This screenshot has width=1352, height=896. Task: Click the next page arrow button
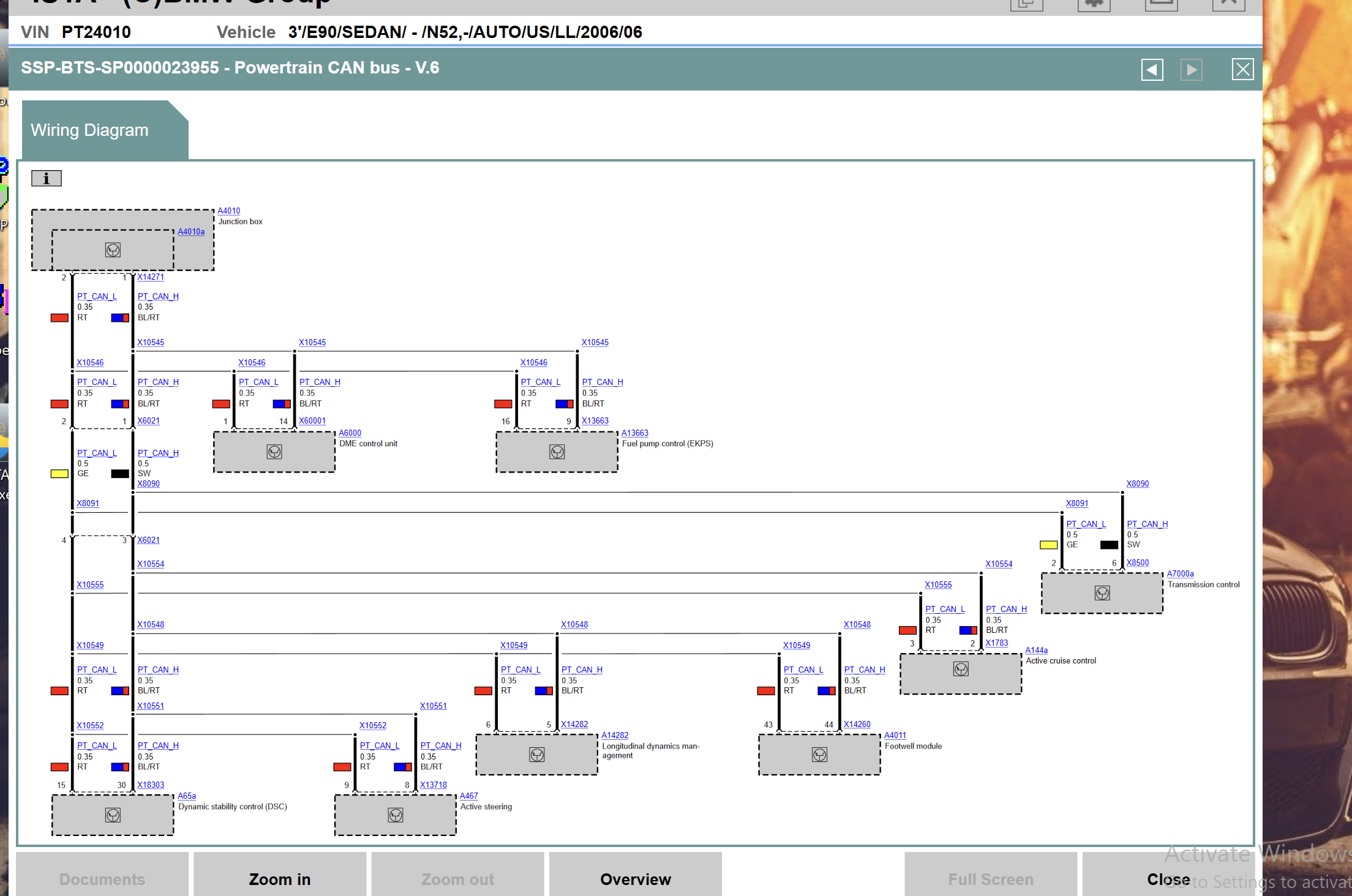click(1191, 70)
